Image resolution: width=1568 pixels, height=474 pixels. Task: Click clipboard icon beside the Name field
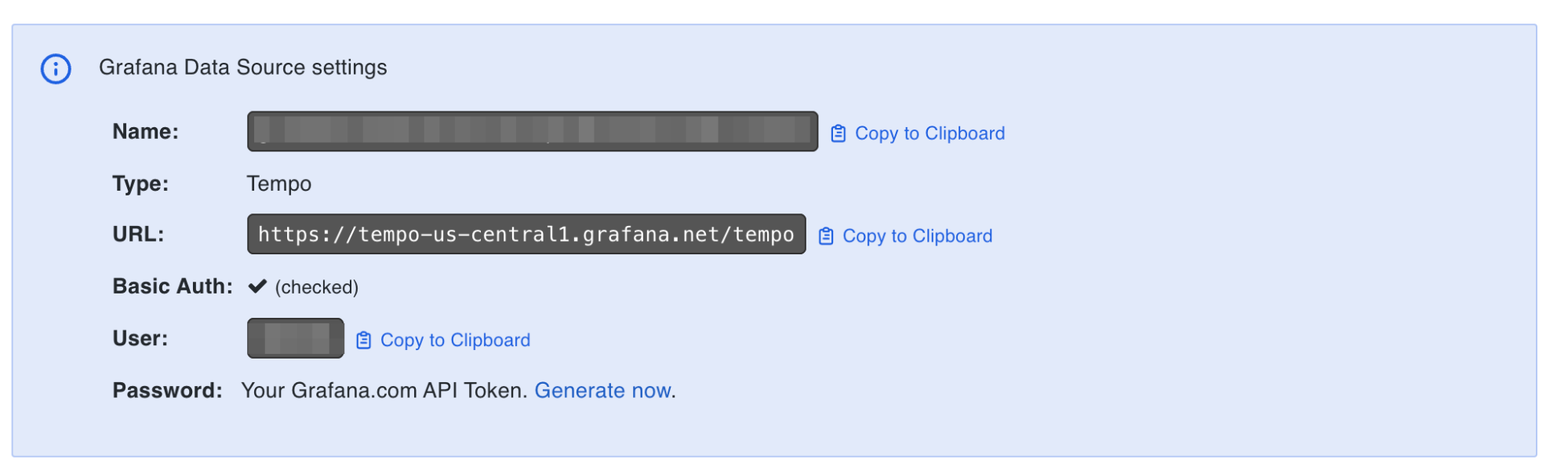click(838, 133)
